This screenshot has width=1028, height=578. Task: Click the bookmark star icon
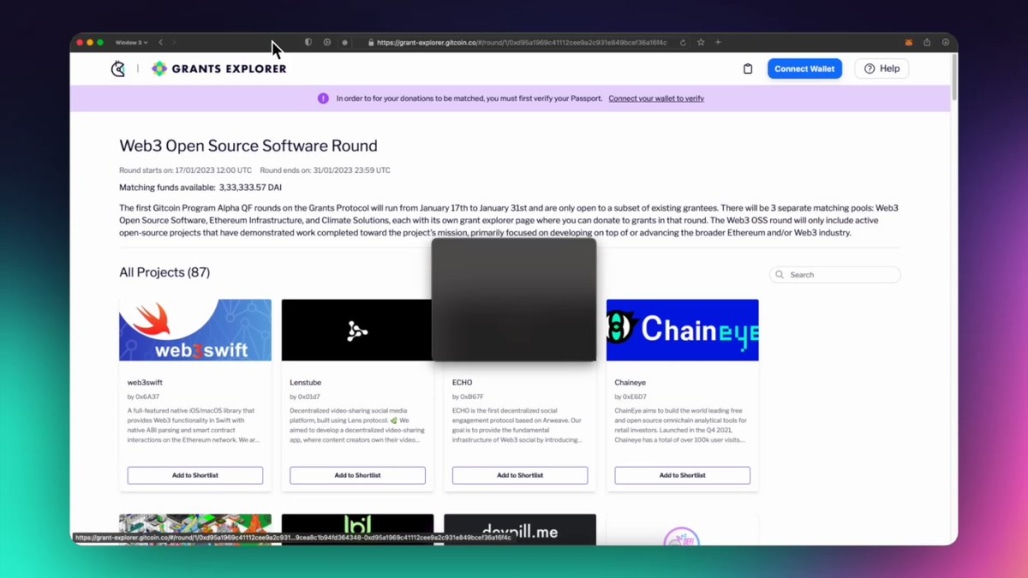[701, 43]
